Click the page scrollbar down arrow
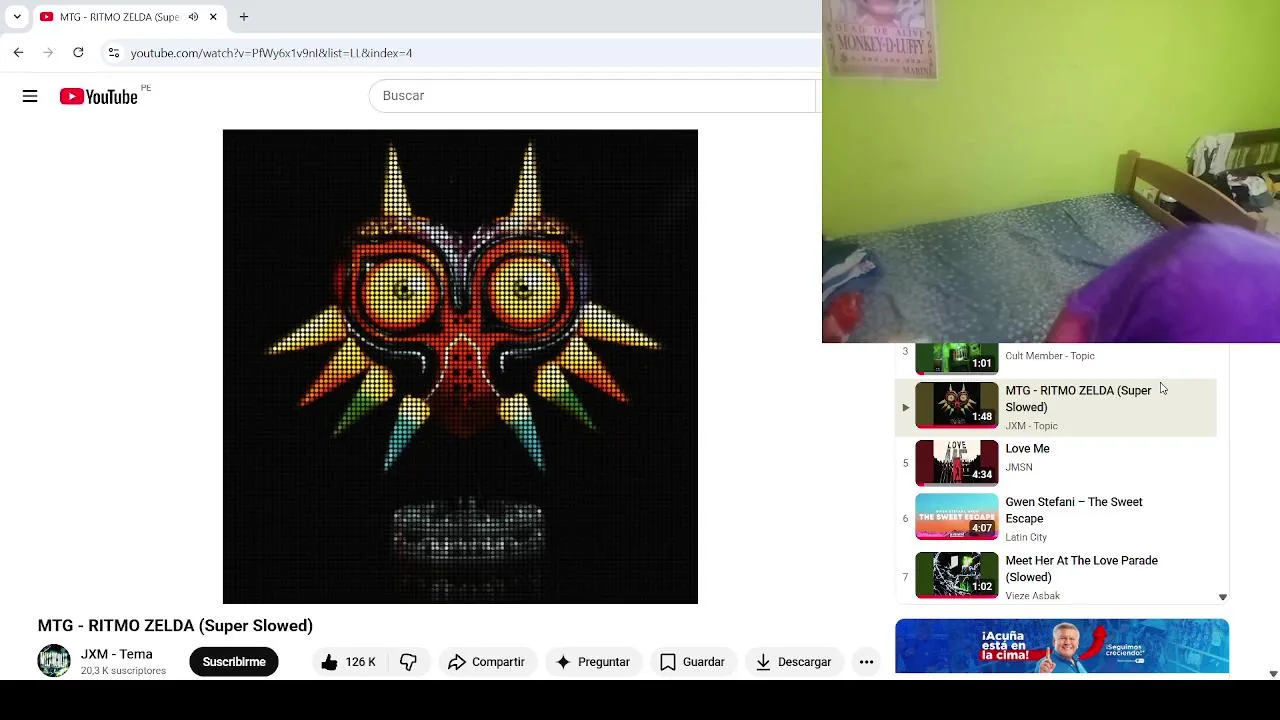 coord(1273,674)
